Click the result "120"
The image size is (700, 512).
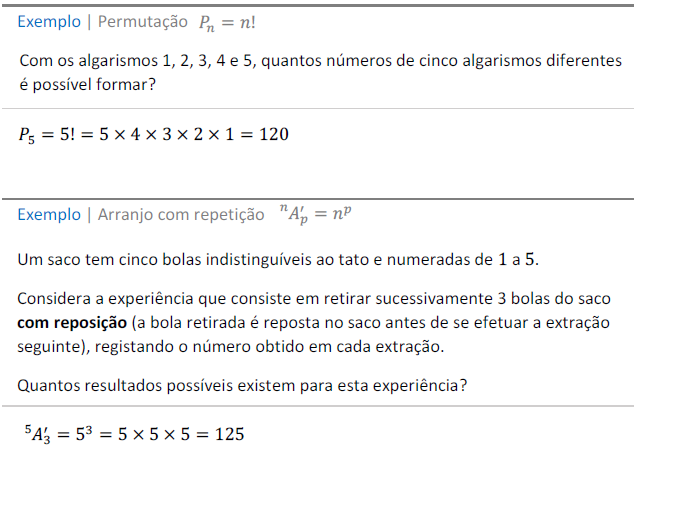pyautogui.click(x=273, y=134)
